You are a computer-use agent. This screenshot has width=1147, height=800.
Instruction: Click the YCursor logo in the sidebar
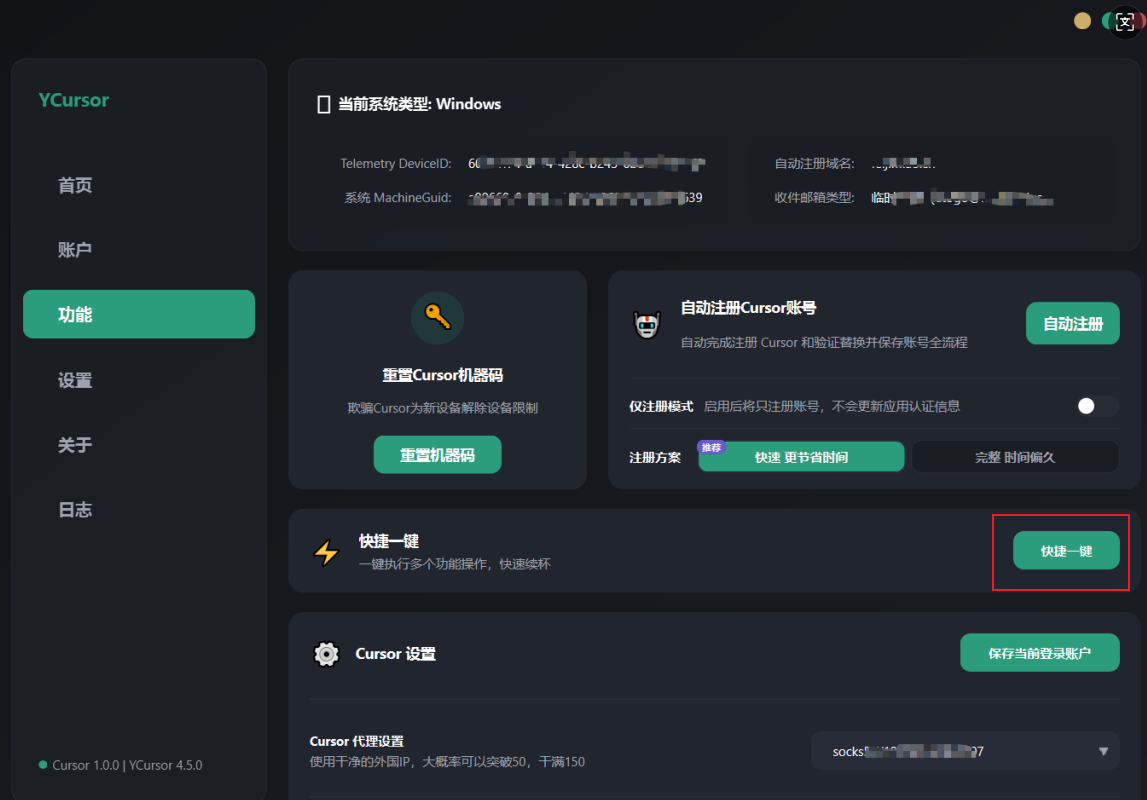pos(74,100)
